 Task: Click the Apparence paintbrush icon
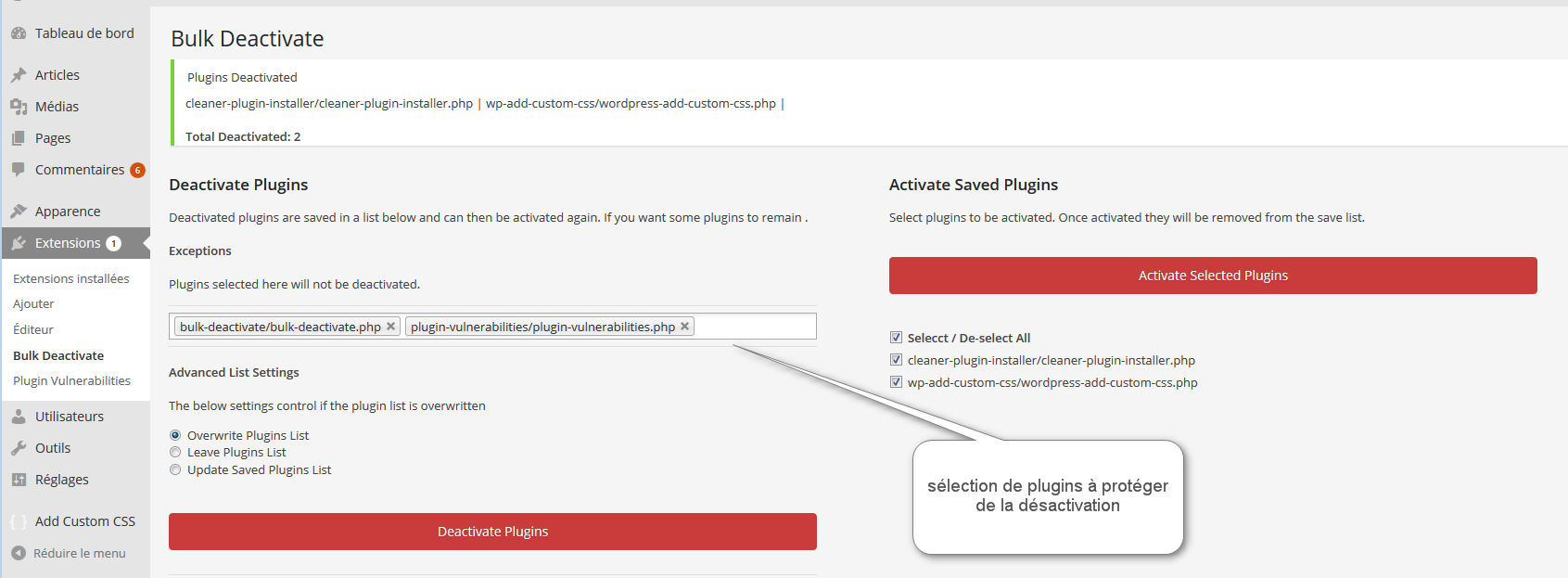click(x=19, y=212)
